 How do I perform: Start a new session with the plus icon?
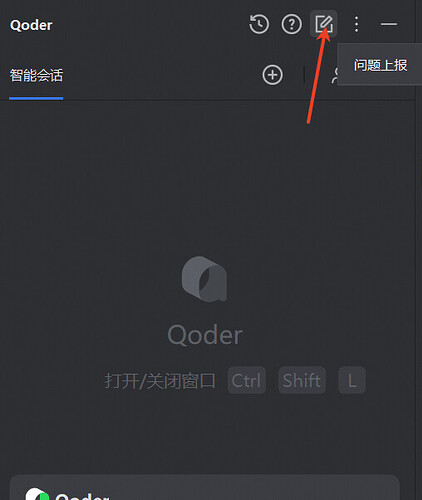click(x=272, y=75)
